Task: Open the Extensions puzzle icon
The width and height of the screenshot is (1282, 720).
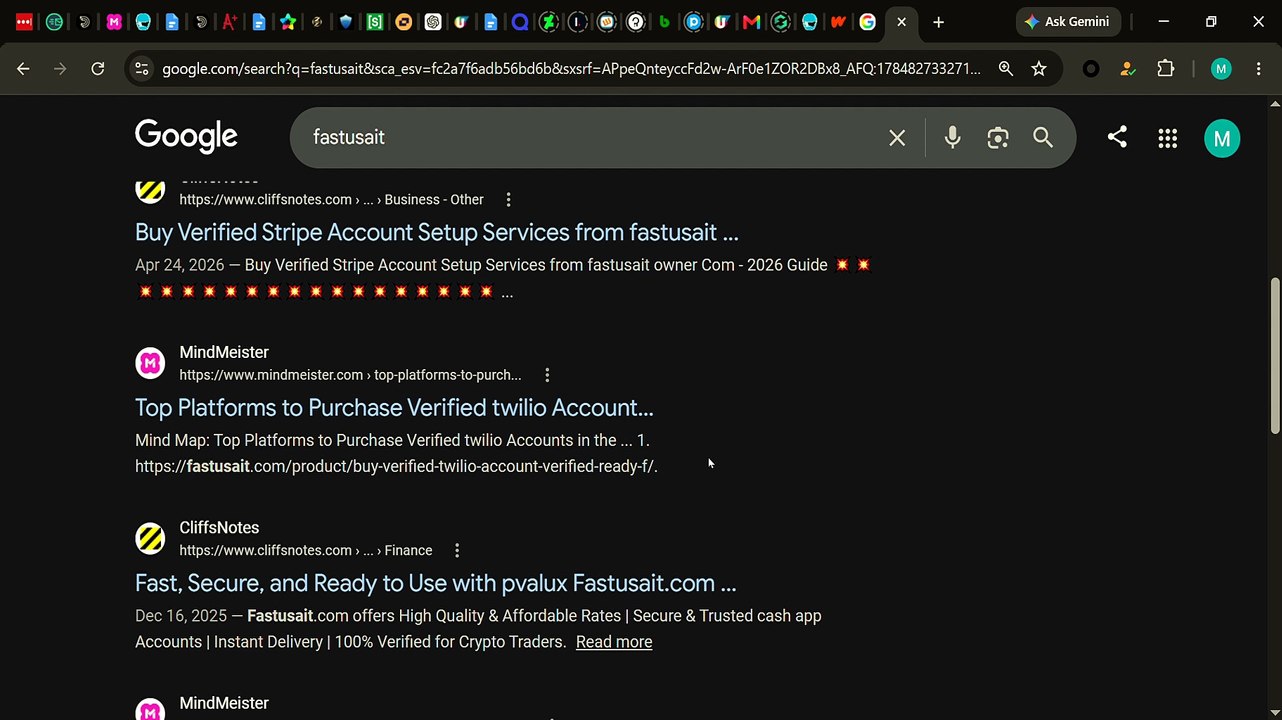Action: pos(1165,68)
